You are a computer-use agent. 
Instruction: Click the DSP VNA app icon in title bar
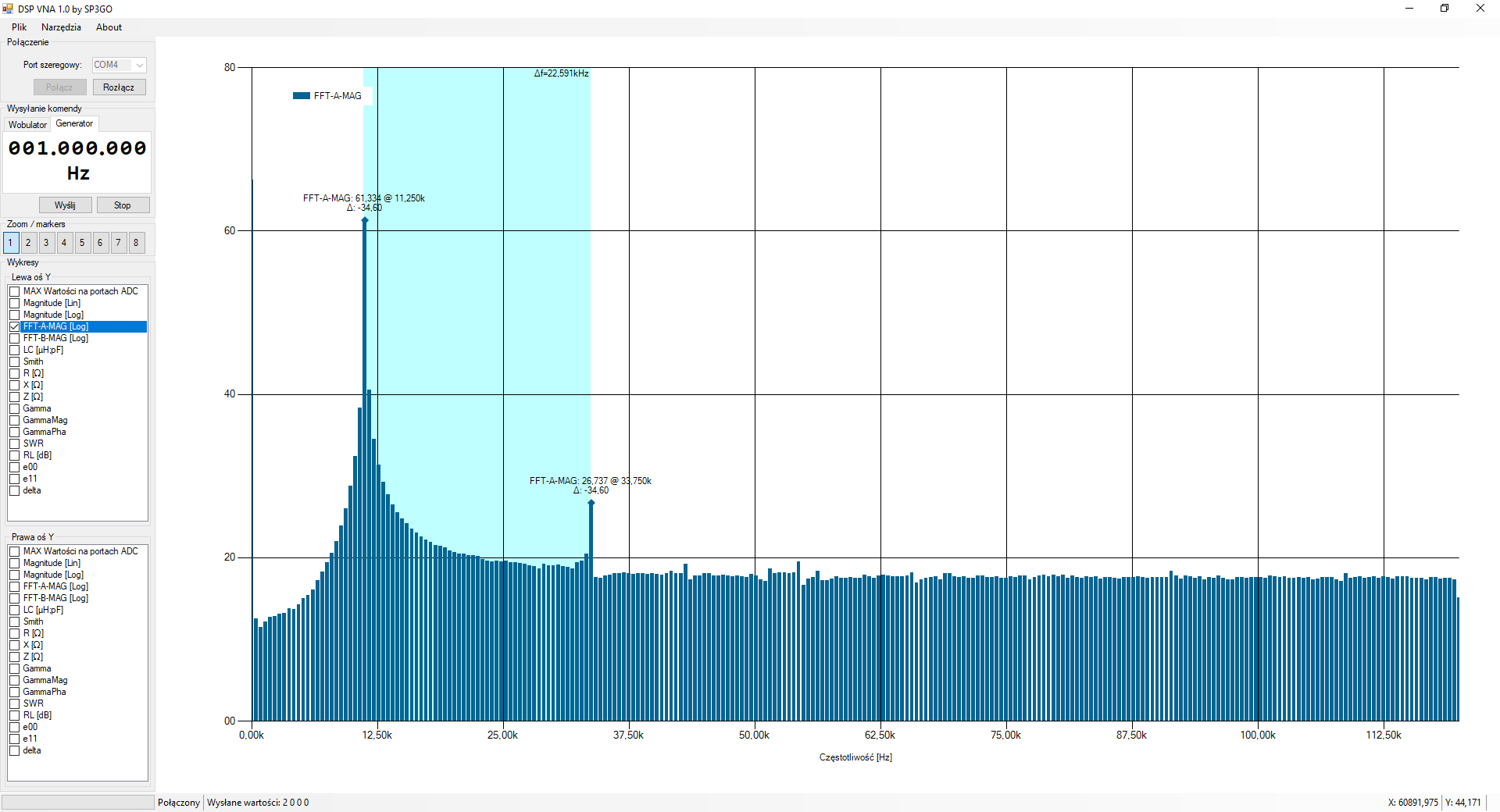[x=8, y=9]
